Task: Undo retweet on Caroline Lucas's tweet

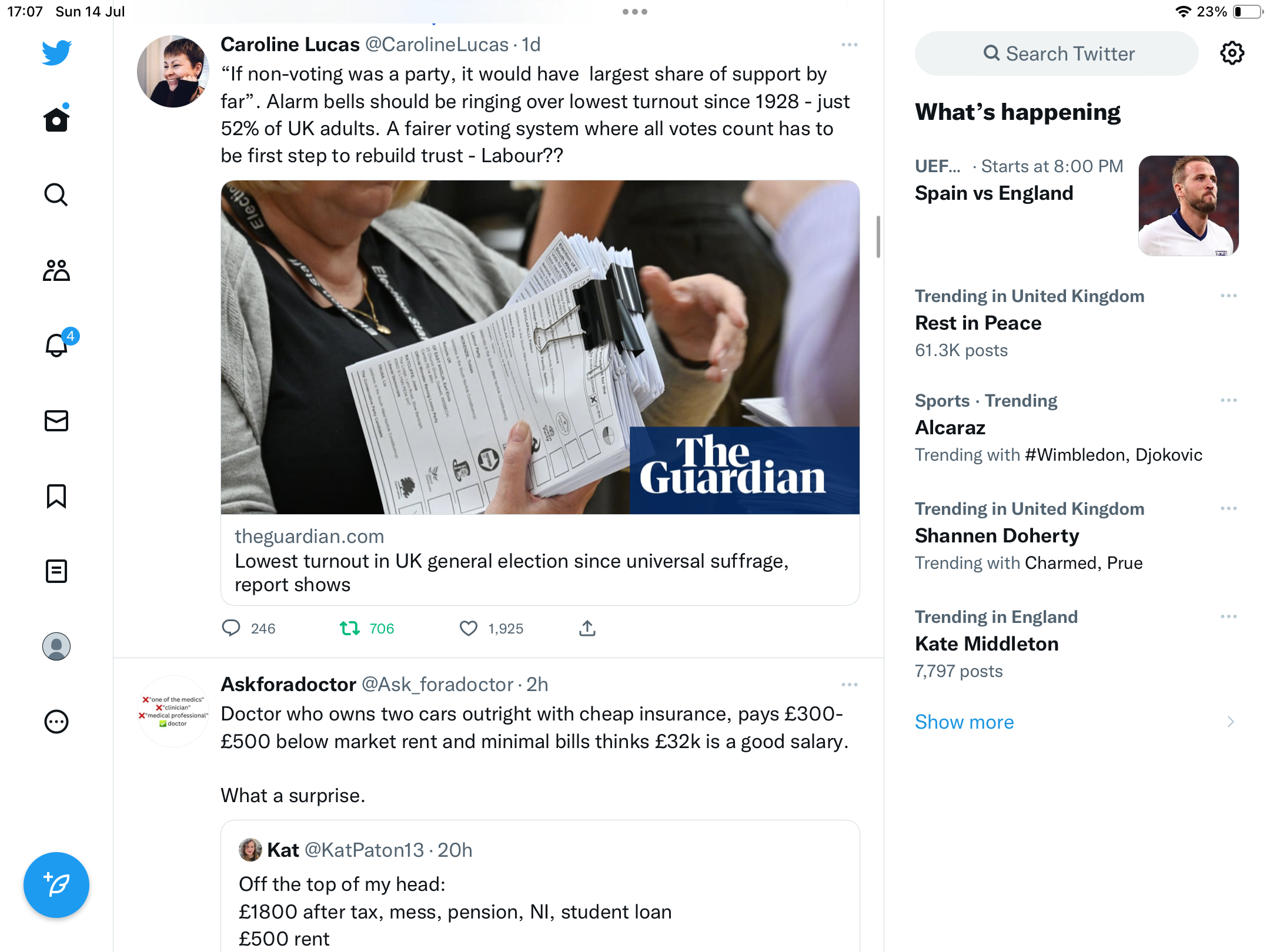Action: coord(350,629)
